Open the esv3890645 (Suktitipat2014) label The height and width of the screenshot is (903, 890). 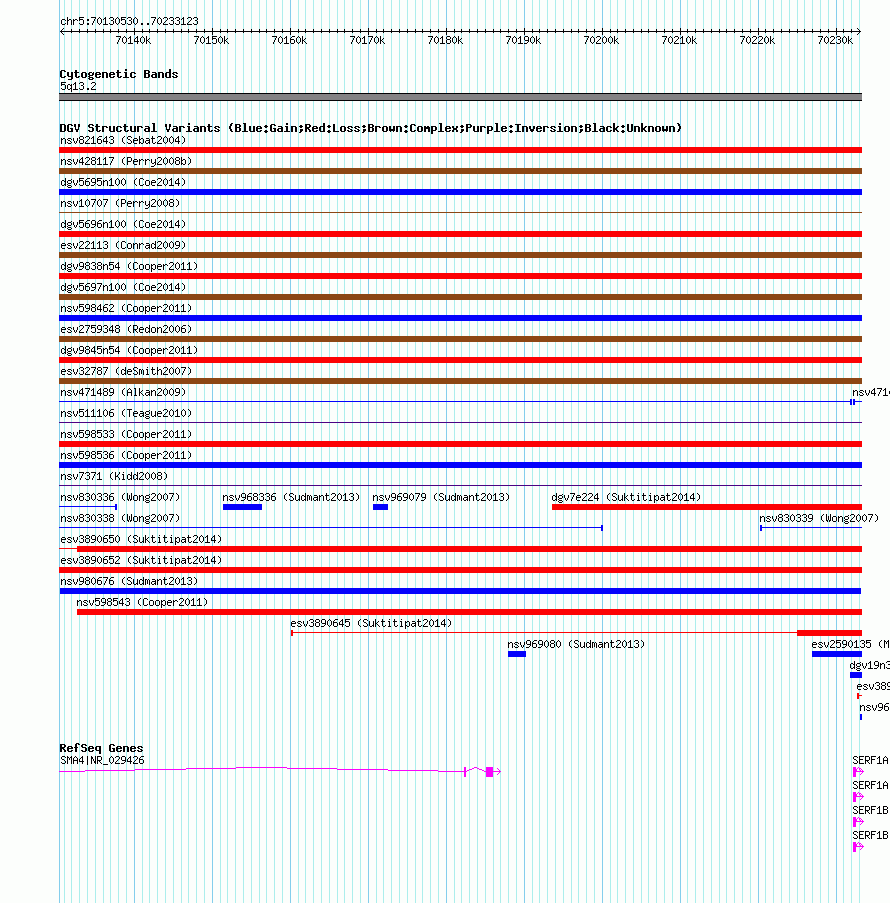[x=371, y=623]
